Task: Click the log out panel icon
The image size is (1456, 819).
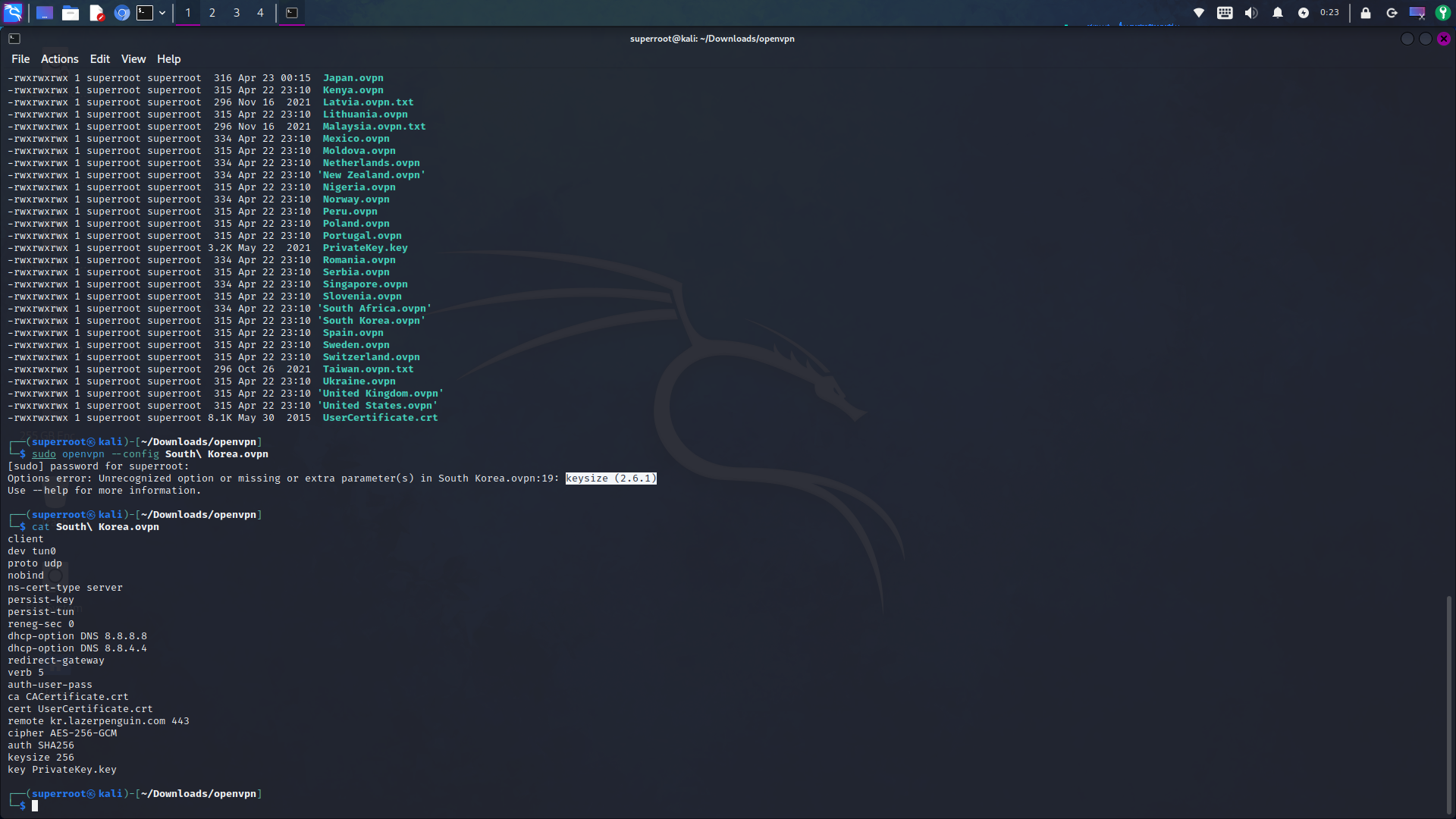Action: pyautogui.click(x=1392, y=13)
